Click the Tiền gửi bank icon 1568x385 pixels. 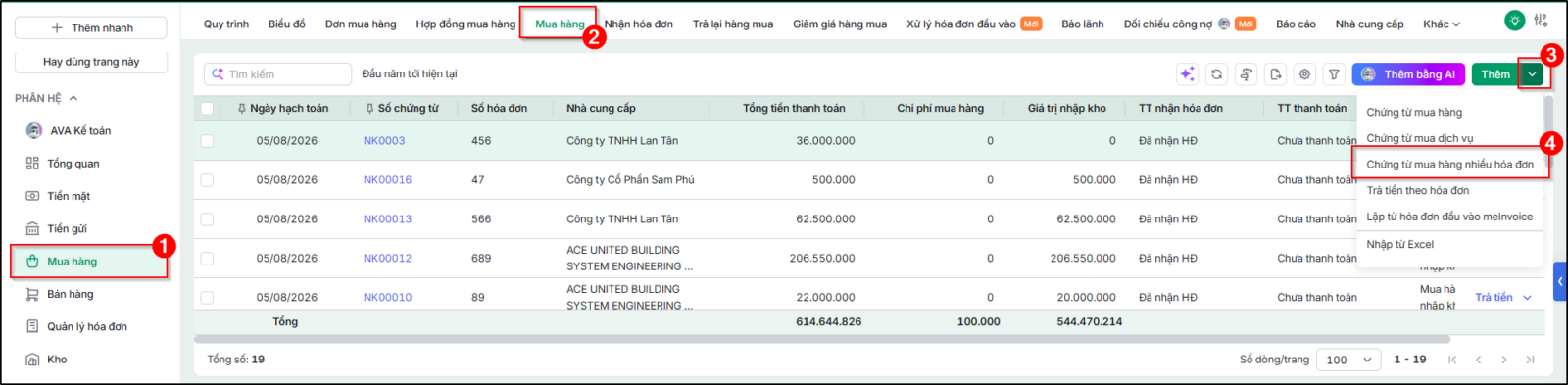click(x=33, y=229)
